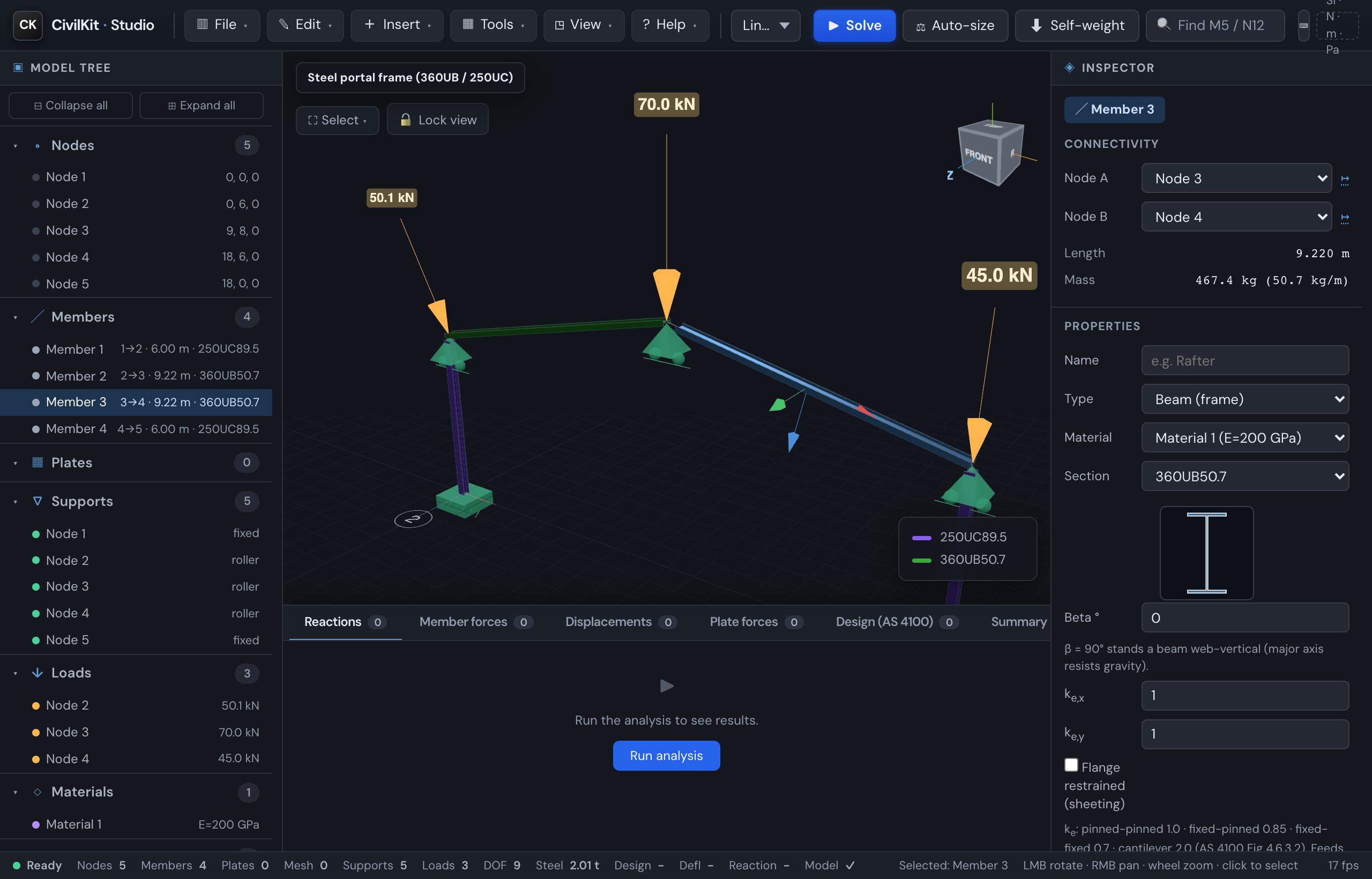This screenshot has width=1372, height=879.
Task: Open the File menu
Action: tap(222, 25)
